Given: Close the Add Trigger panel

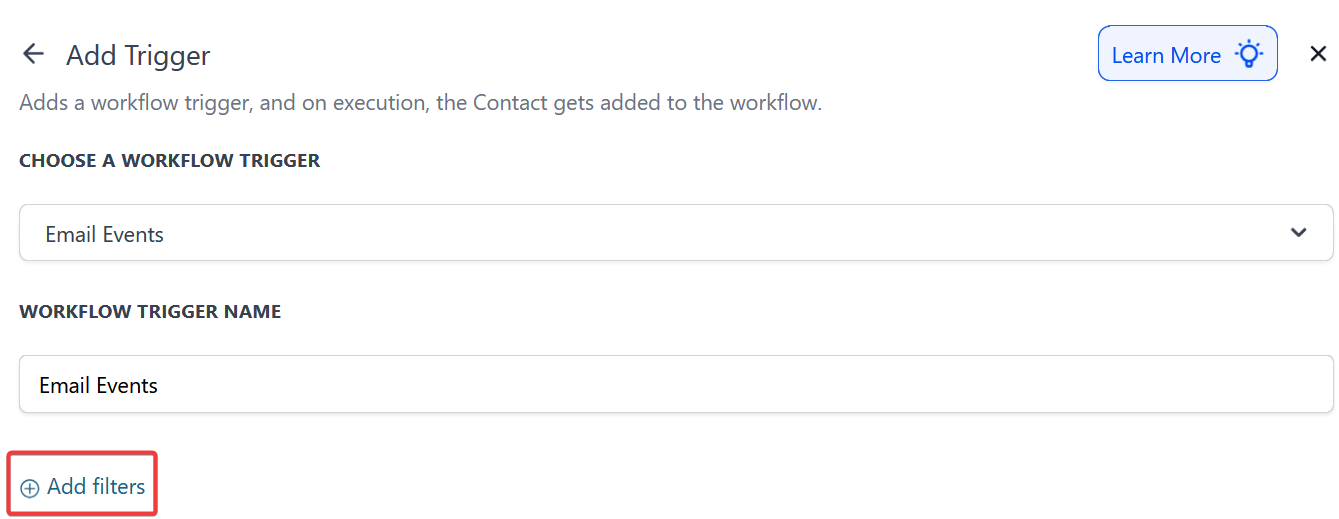Looking at the screenshot, I should (1318, 54).
